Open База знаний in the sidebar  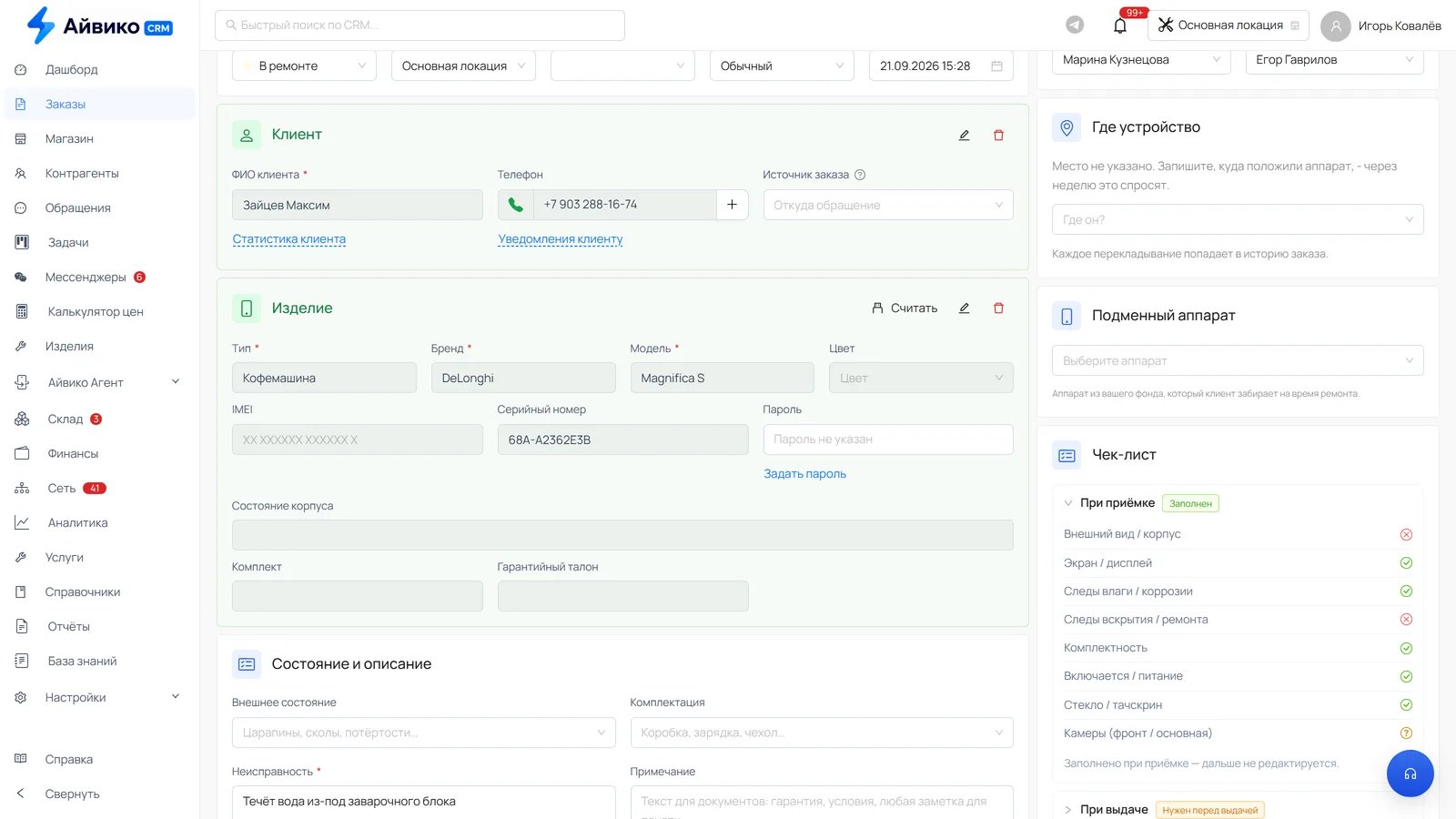[x=99, y=661]
